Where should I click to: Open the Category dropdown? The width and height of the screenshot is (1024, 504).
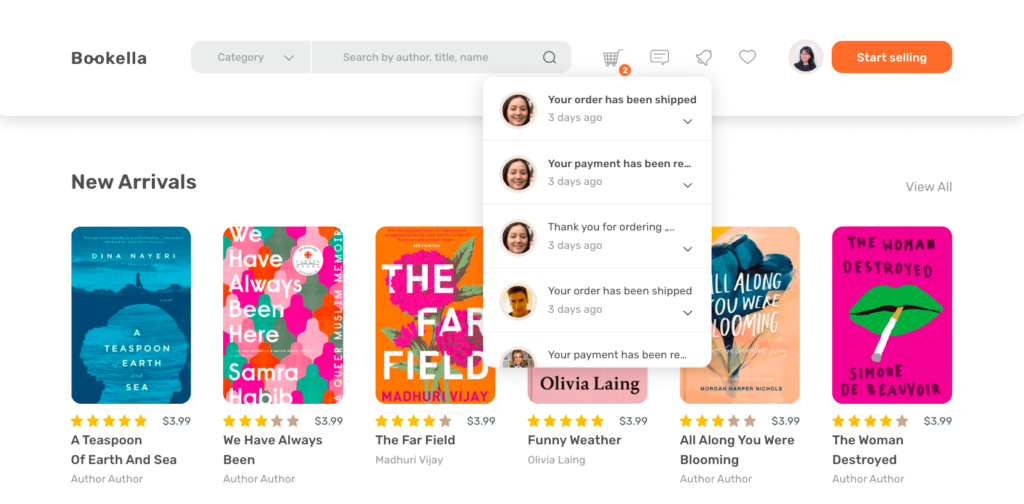251,57
